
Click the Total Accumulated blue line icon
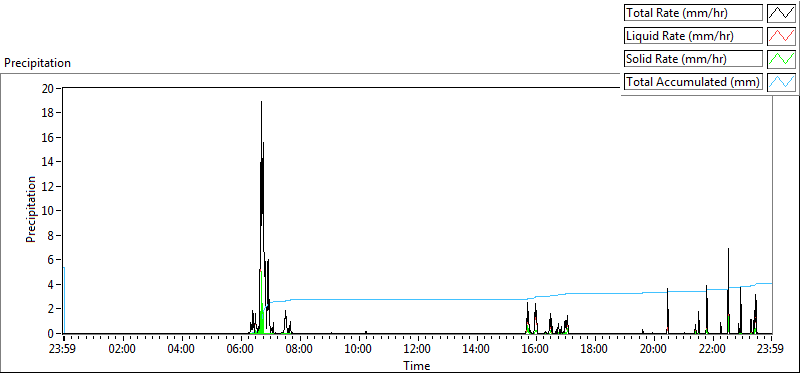tap(781, 81)
